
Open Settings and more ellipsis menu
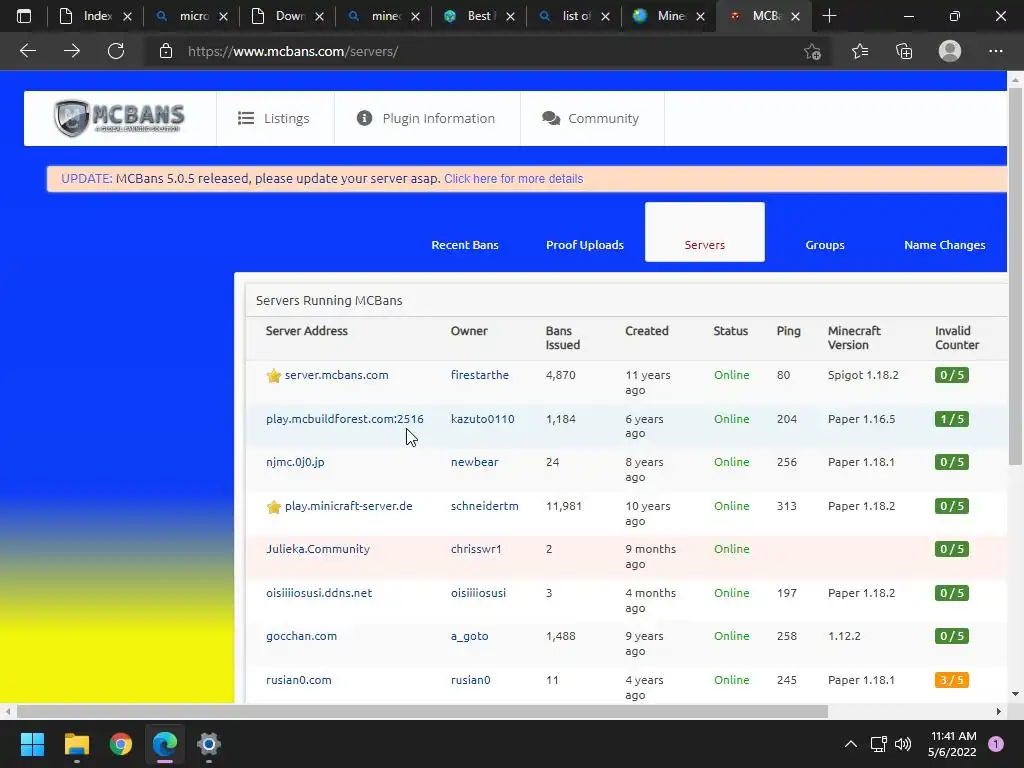pos(995,51)
